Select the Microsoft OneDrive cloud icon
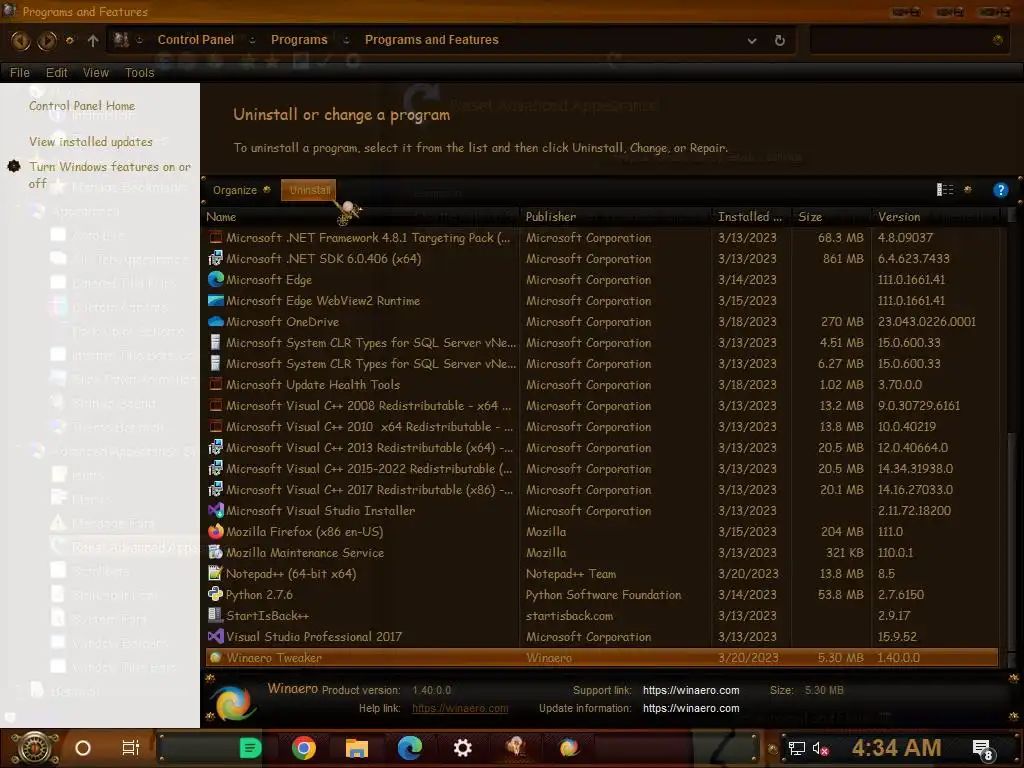The image size is (1024, 768). click(x=216, y=321)
